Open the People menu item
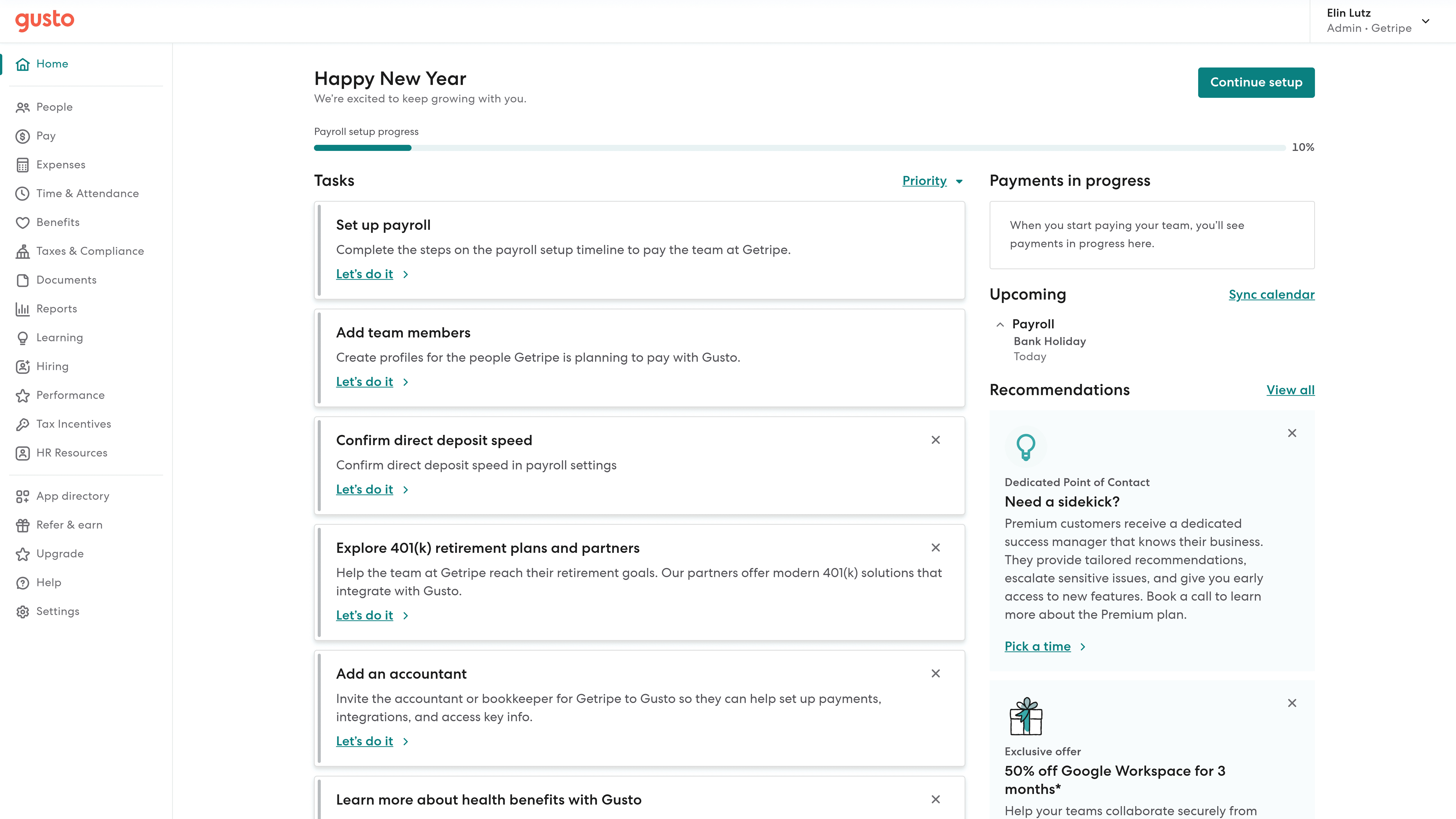Image resolution: width=1456 pixels, height=819 pixels. click(x=54, y=107)
